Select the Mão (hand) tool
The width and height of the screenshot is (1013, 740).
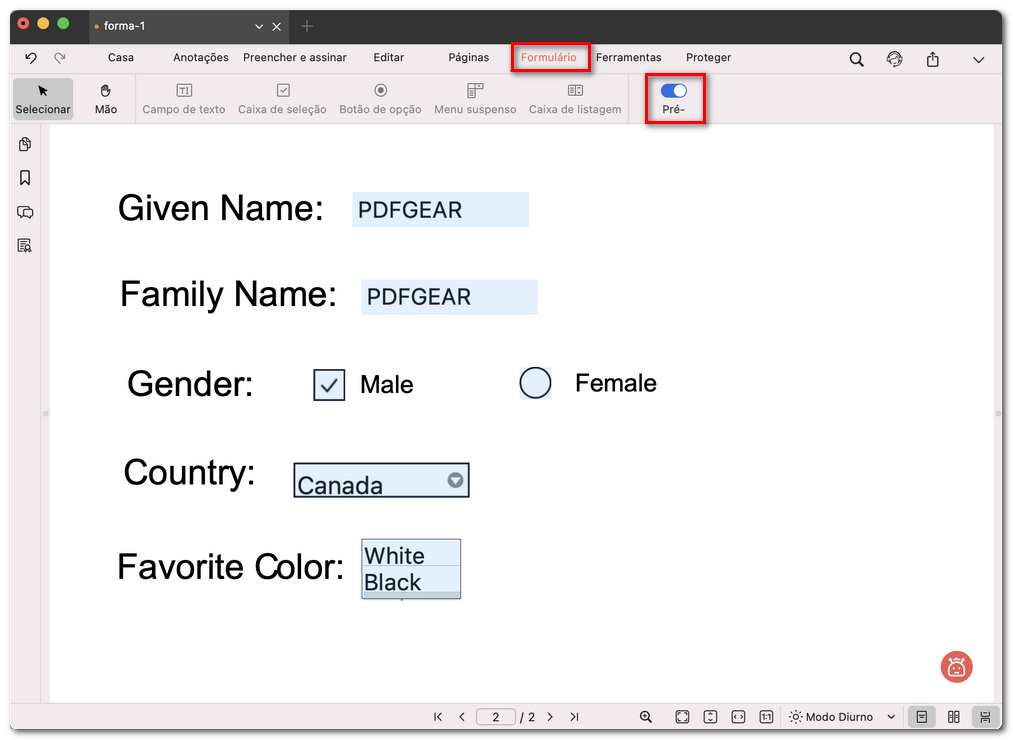[x=105, y=98]
